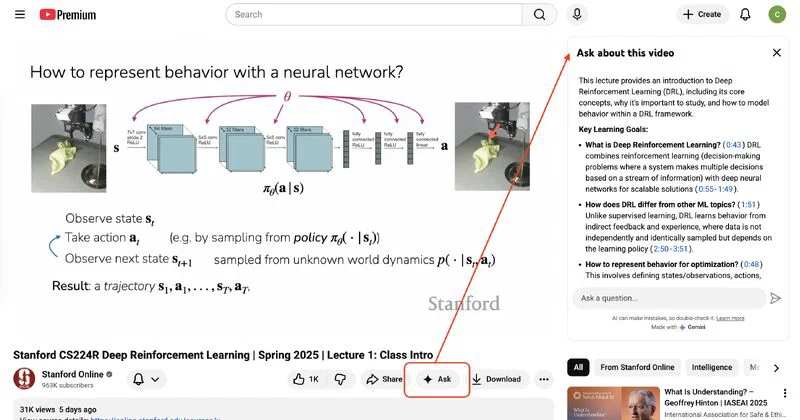Select the Intelligence filter chip
The width and height of the screenshot is (800, 420).
click(x=712, y=367)
